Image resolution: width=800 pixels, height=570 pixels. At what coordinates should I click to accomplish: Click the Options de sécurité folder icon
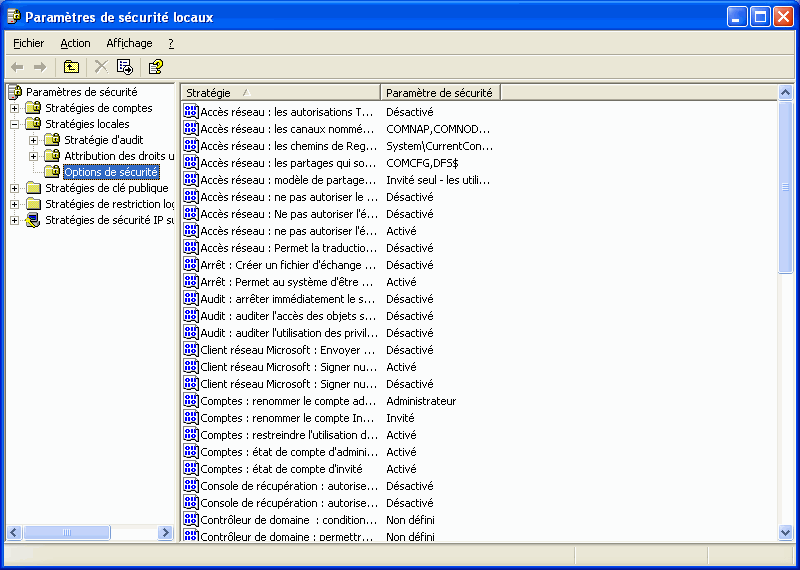(x=52, y=172)
